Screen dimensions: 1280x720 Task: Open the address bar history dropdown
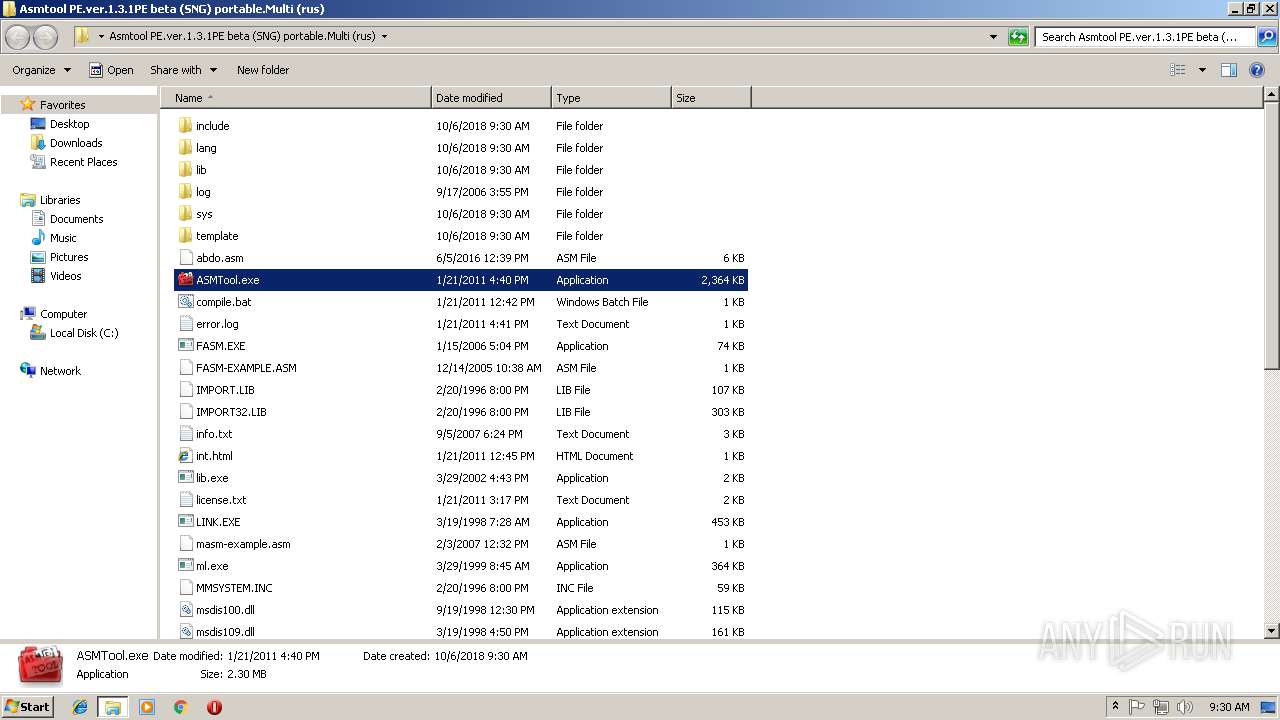993,37
